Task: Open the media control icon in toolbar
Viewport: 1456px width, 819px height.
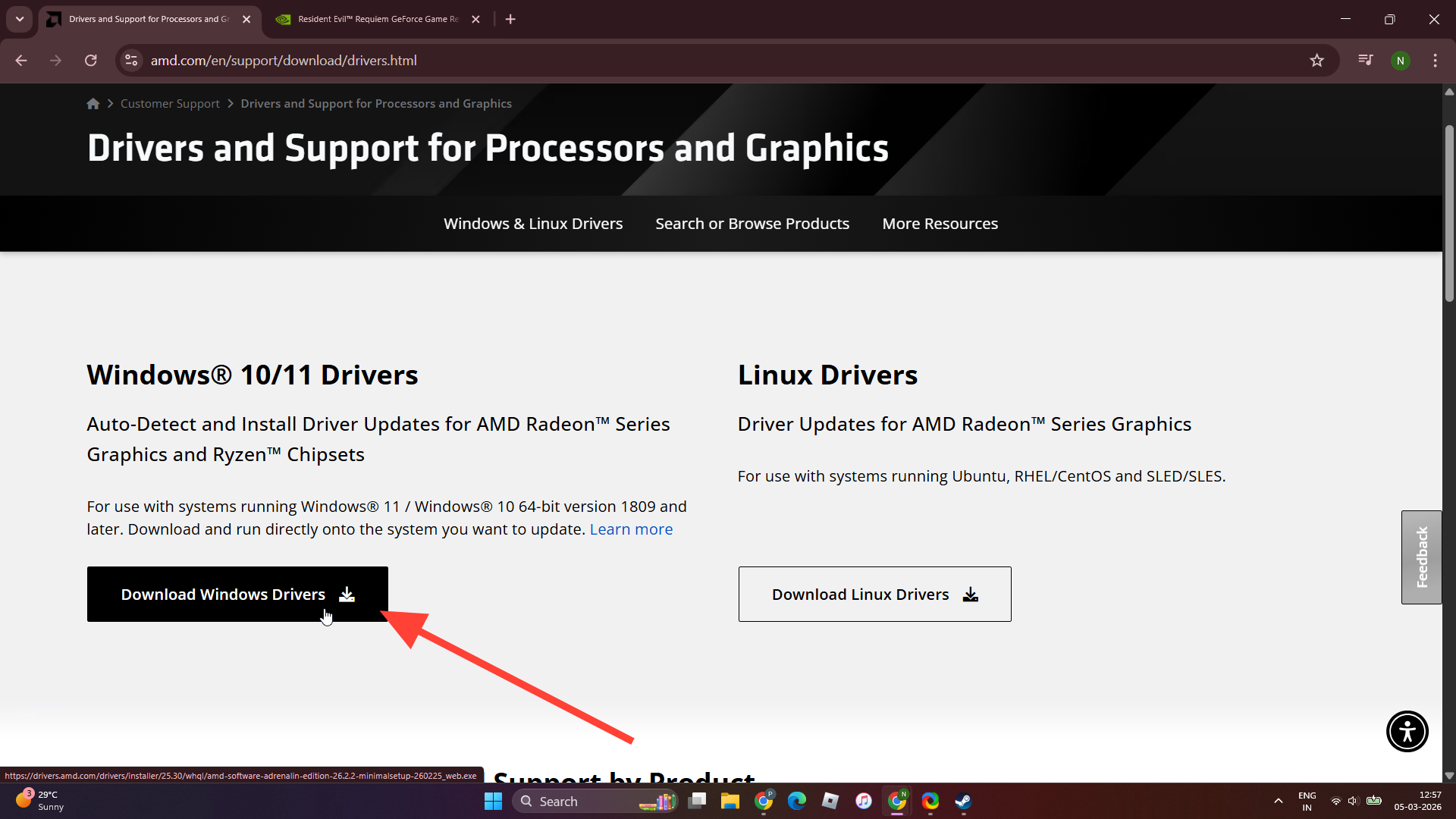Action: (x=1366, y=61)
